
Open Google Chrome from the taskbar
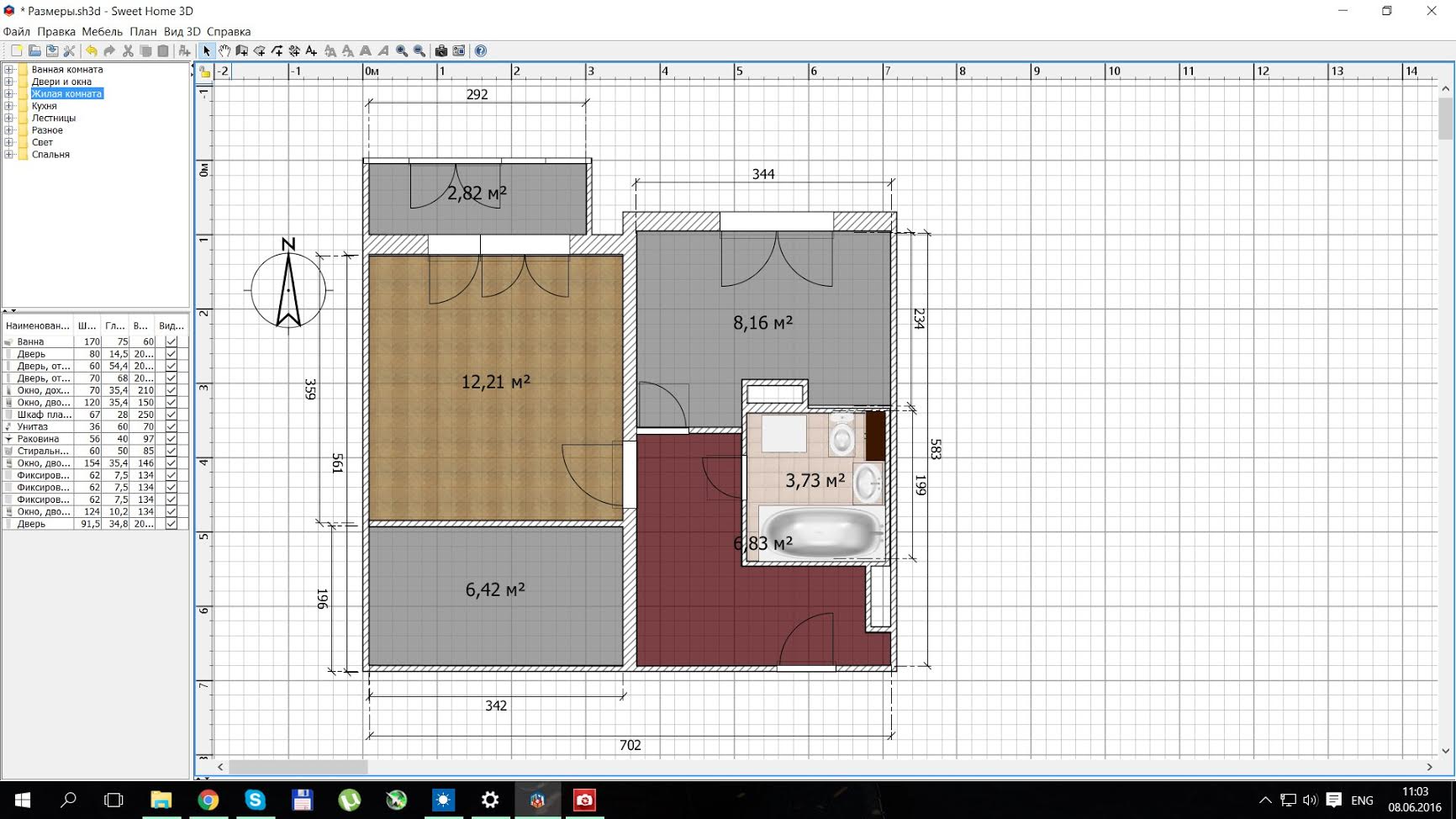point(208,800)
